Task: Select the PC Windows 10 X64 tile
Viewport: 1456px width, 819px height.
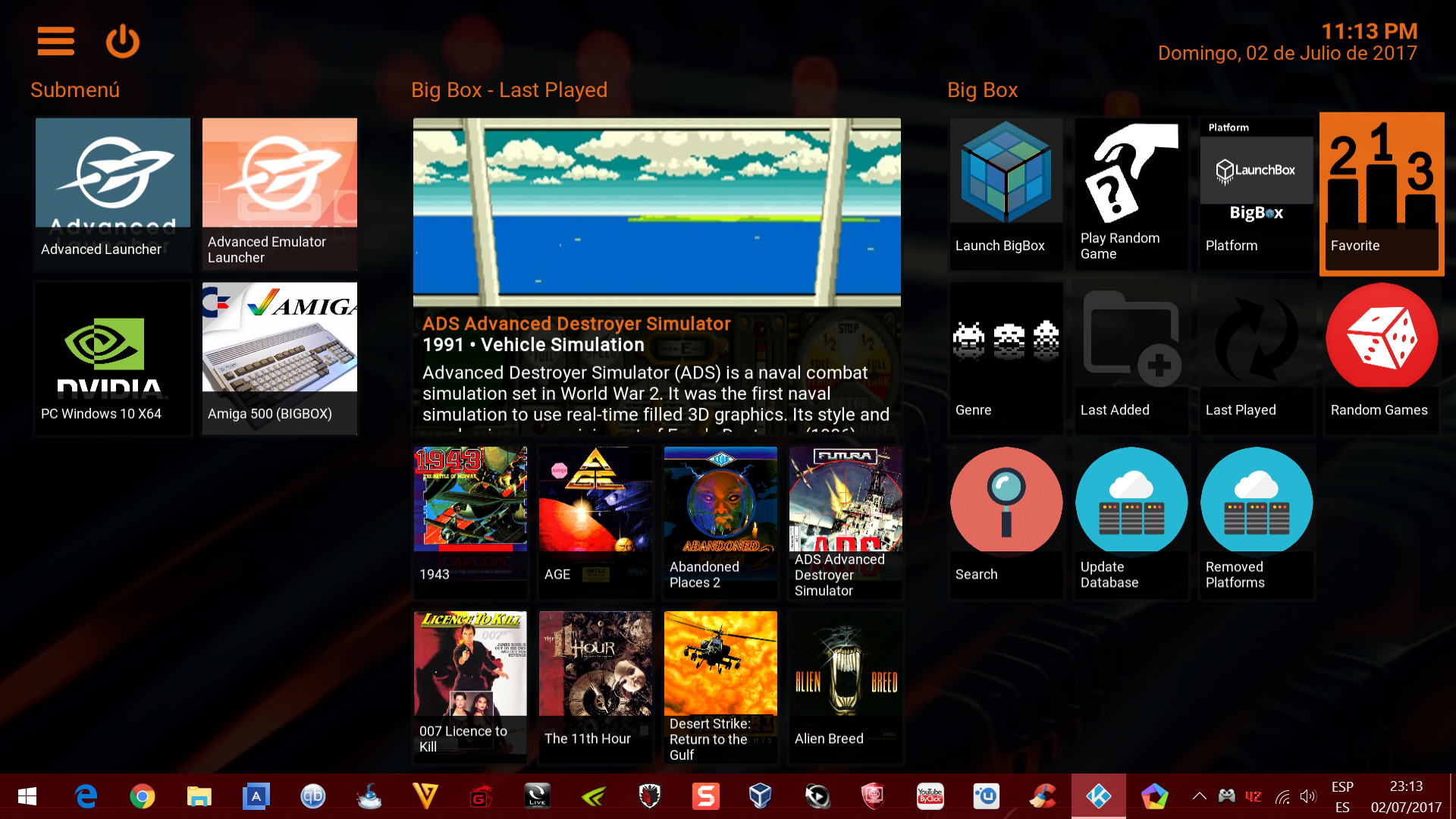Action: coord(113,359)
